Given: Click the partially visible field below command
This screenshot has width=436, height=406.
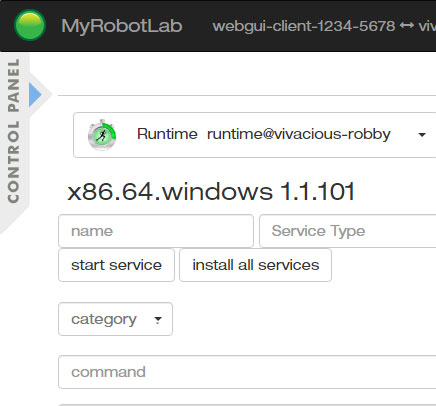Looking at the screenshot, I should [247, 405].
